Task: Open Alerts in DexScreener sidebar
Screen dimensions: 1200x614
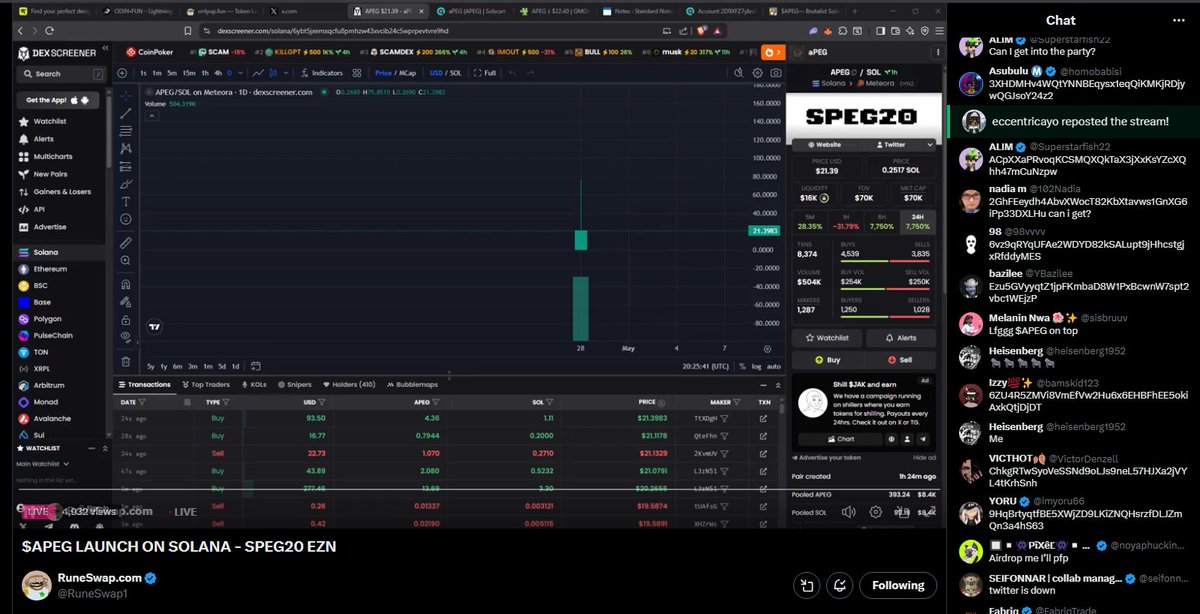Action: pyautogui.click(x=43, y=139)
